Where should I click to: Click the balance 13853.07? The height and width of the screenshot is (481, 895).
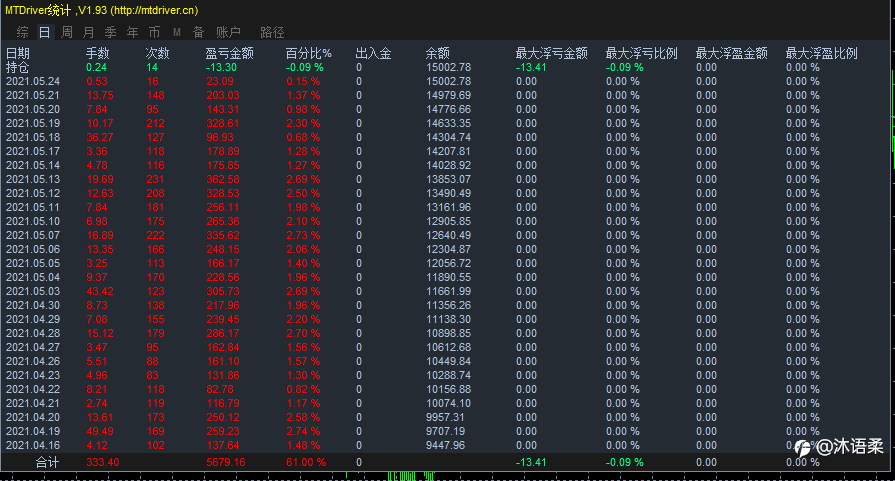click(x=449, y=179)
